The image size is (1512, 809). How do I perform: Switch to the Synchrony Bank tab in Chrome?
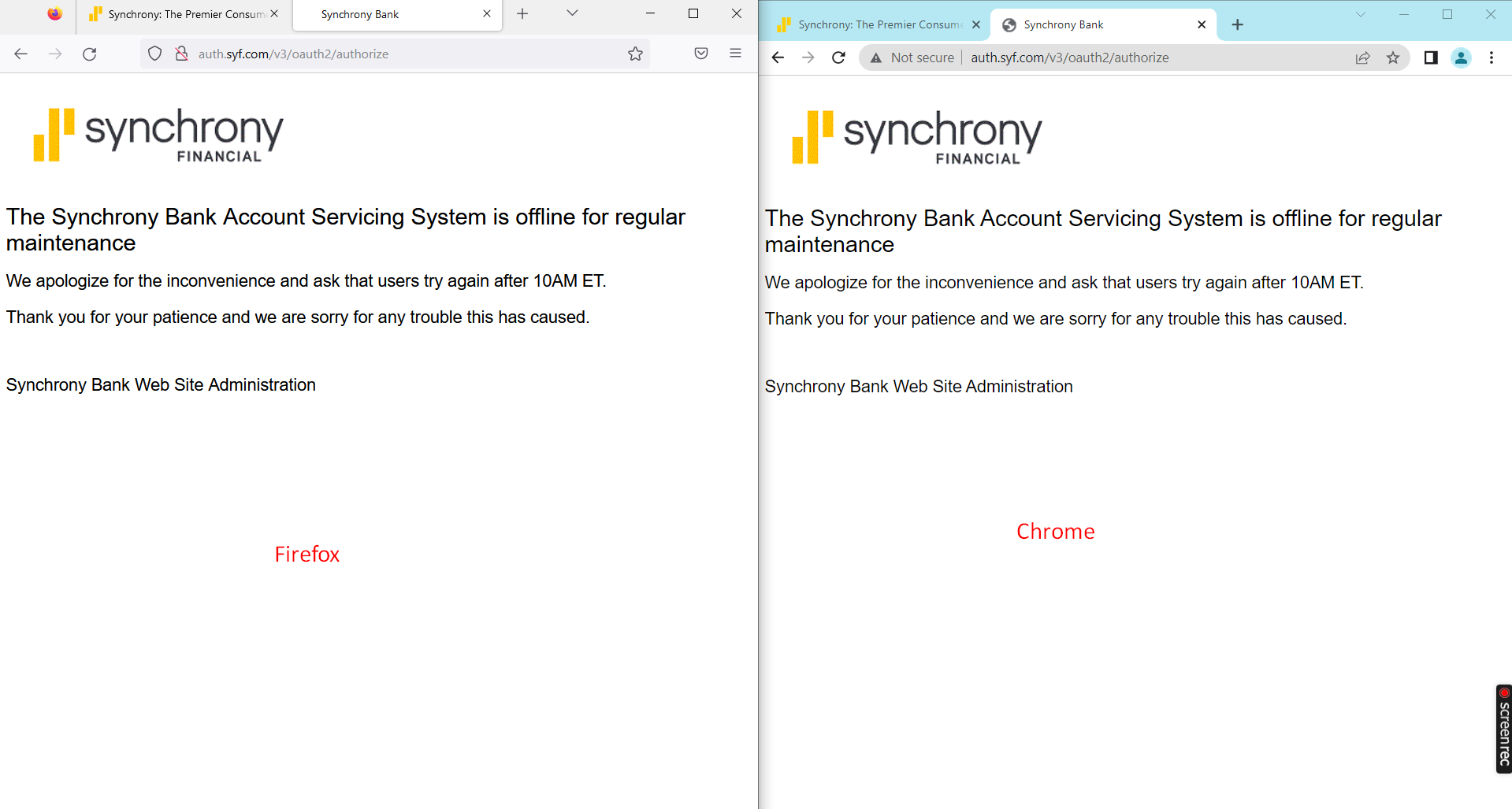point(1087,24)
